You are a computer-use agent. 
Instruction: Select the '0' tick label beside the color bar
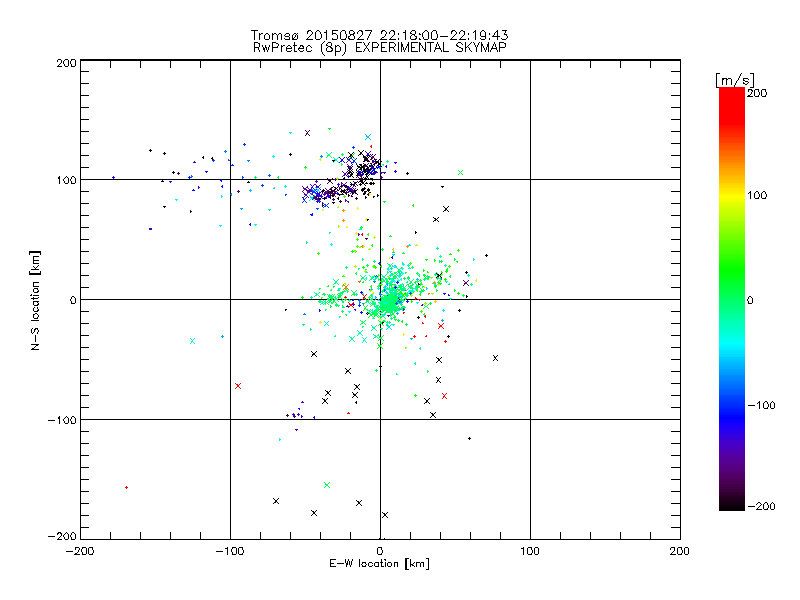point(750,301)
